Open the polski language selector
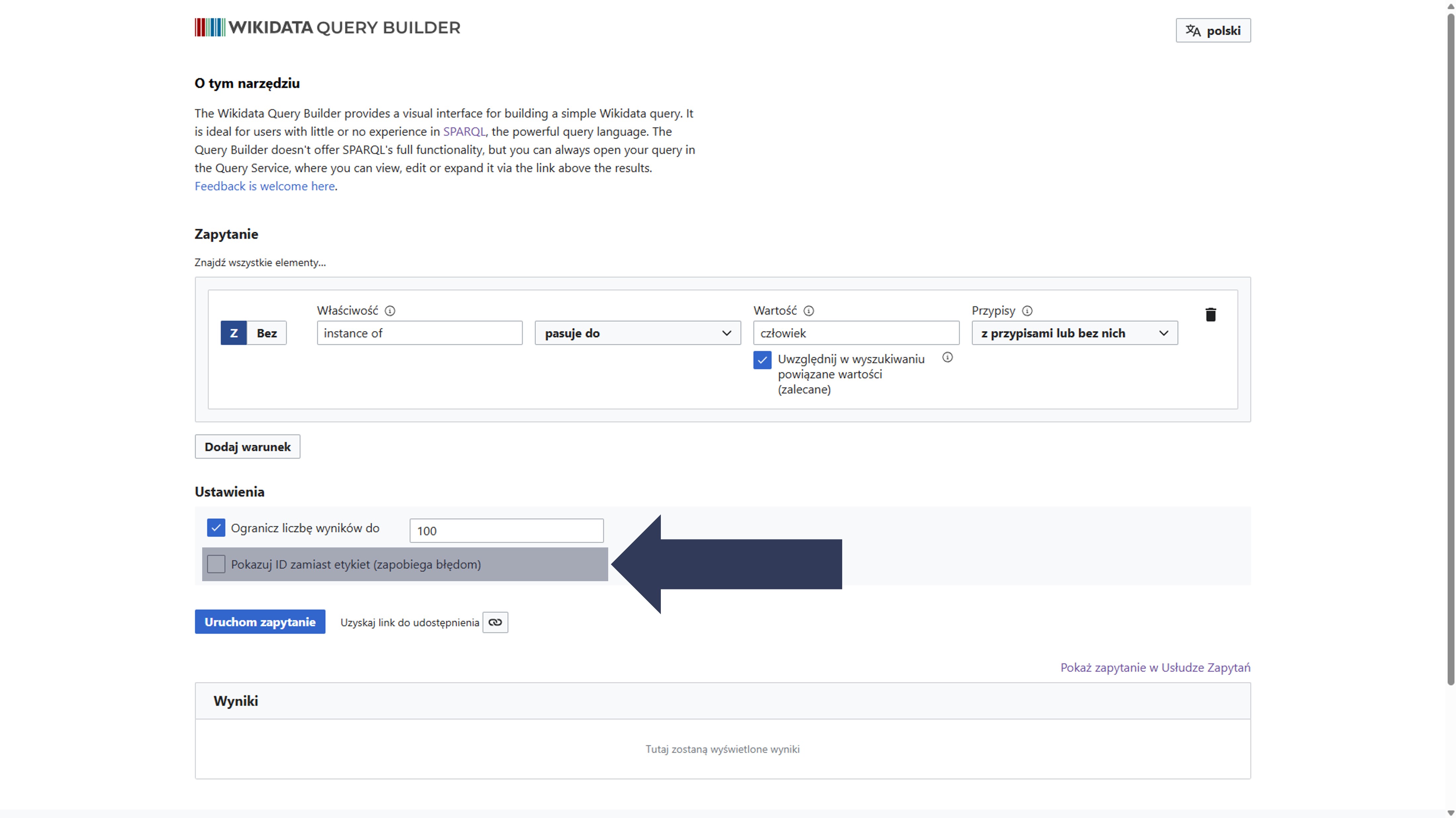The height and width of the screenshot is (818, 1456). click(x=1213, y=30)
